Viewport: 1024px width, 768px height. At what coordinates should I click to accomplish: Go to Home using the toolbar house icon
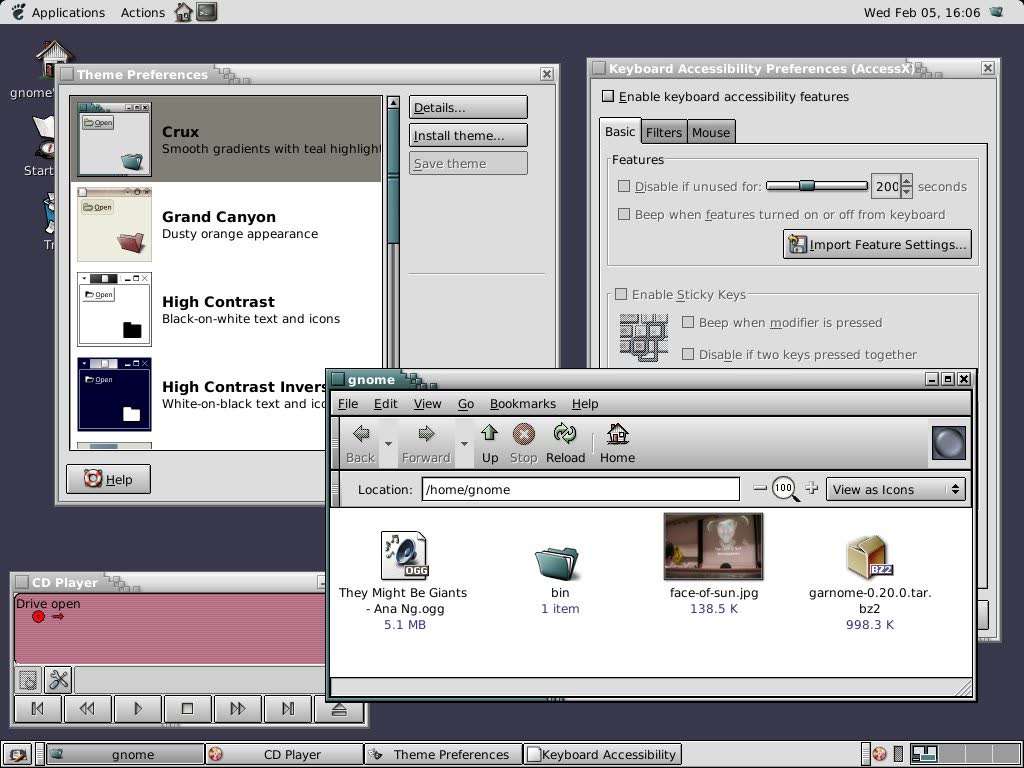click(x=617, y=443)
